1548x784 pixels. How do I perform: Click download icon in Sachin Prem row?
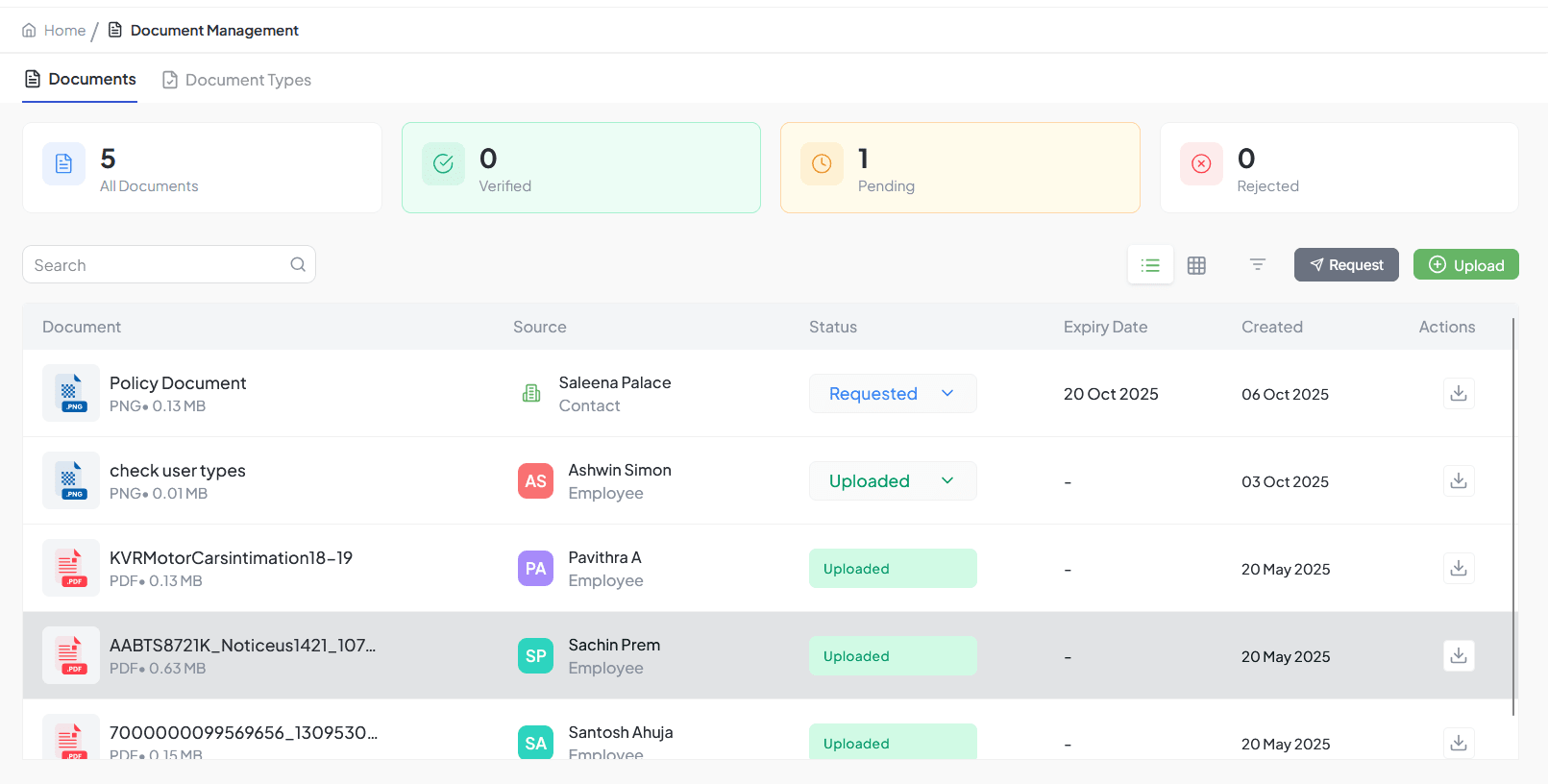[1458, 655]
